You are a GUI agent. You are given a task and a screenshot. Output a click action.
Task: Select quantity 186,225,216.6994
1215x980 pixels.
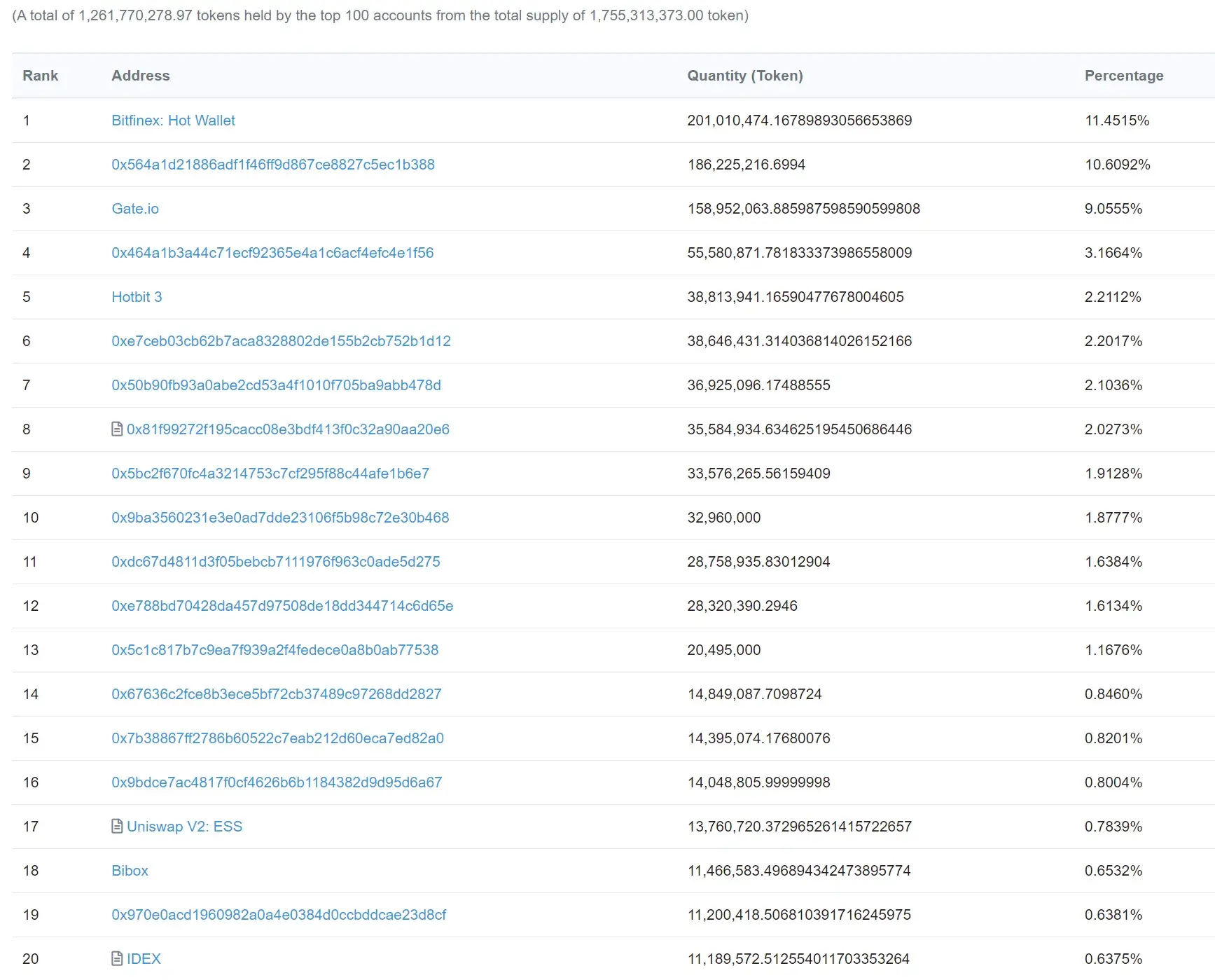[747, 165]
